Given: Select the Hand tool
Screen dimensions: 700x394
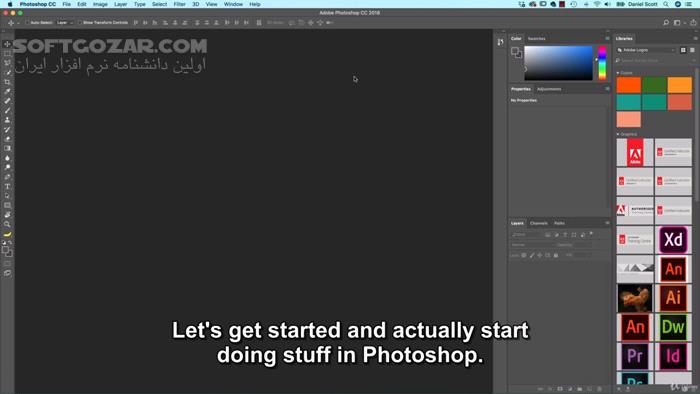Looking at the screenshot, I should [7, 215].
